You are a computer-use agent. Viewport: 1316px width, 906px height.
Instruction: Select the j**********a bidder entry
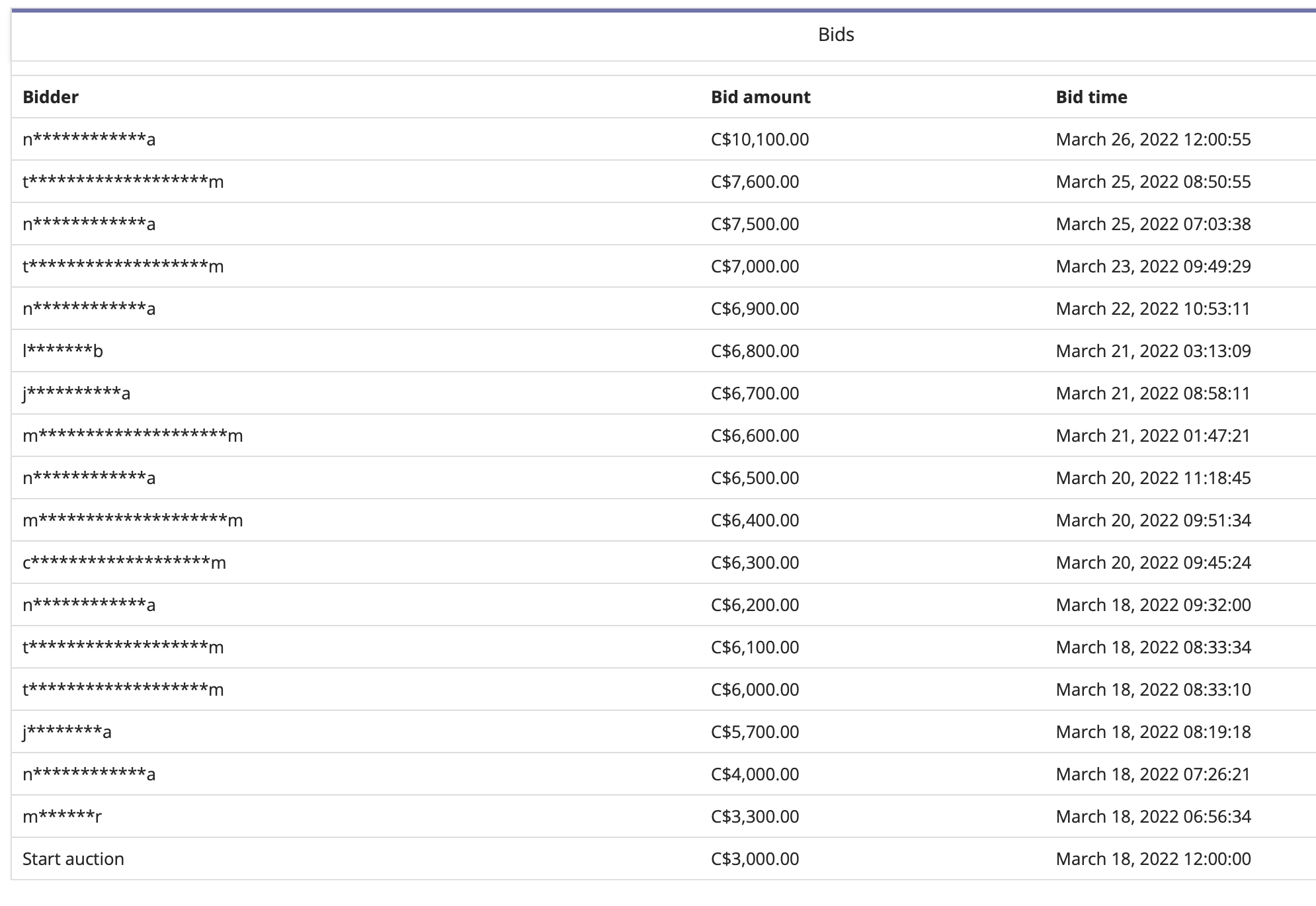pyautogui.click(x=76, y=393)
